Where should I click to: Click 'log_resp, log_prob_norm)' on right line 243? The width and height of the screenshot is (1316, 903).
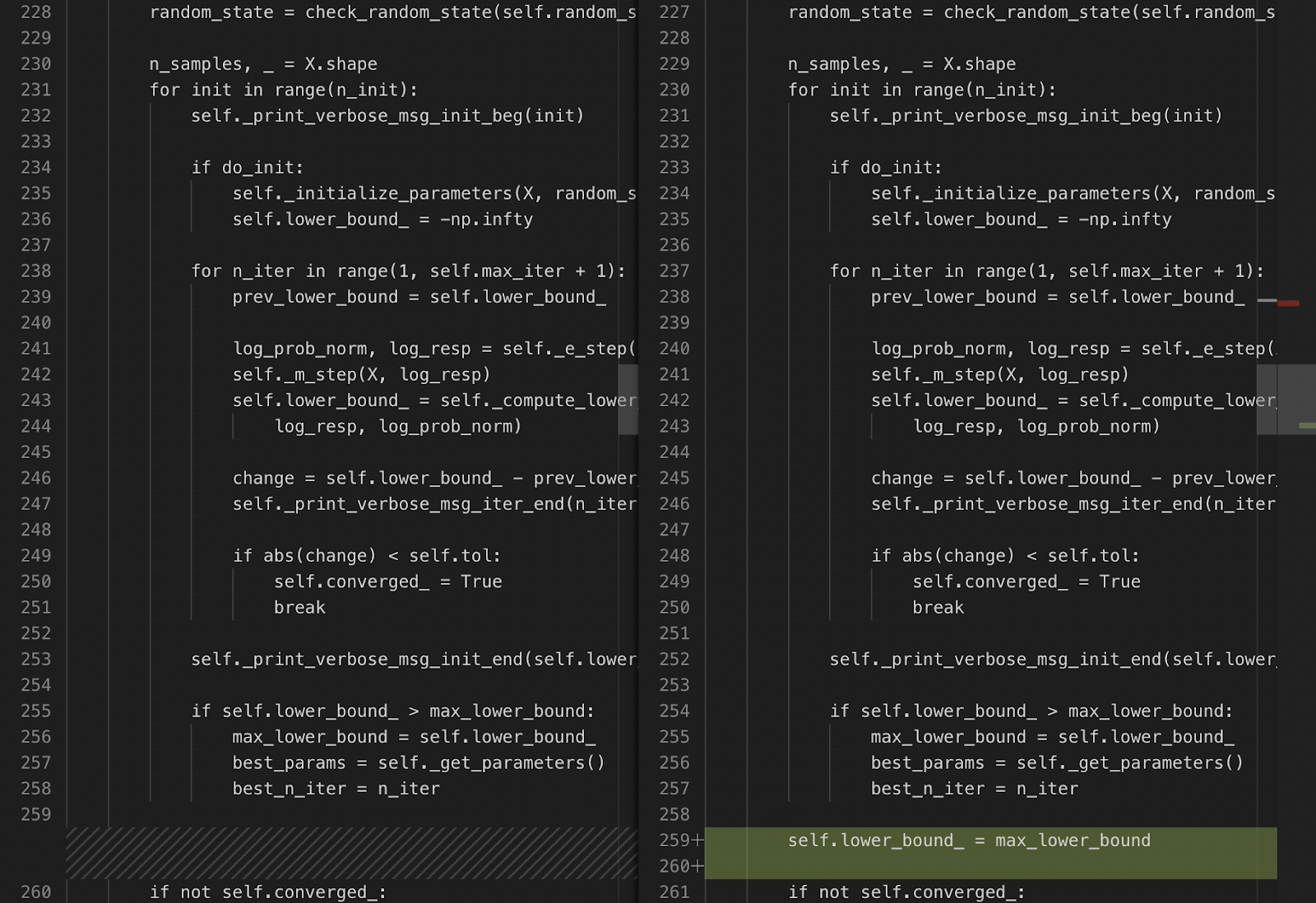coord(1037,426)
